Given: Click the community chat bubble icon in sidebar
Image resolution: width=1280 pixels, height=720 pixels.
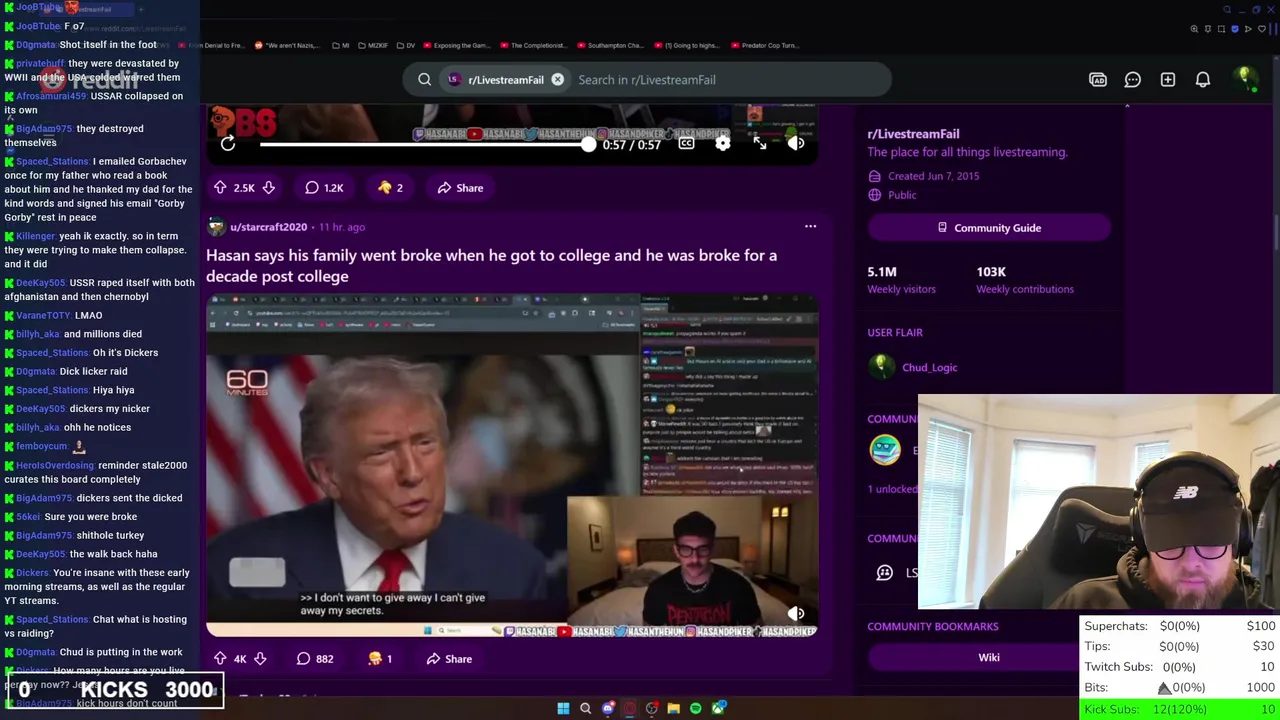Looking at the screenshot, I should pos(884,573).
